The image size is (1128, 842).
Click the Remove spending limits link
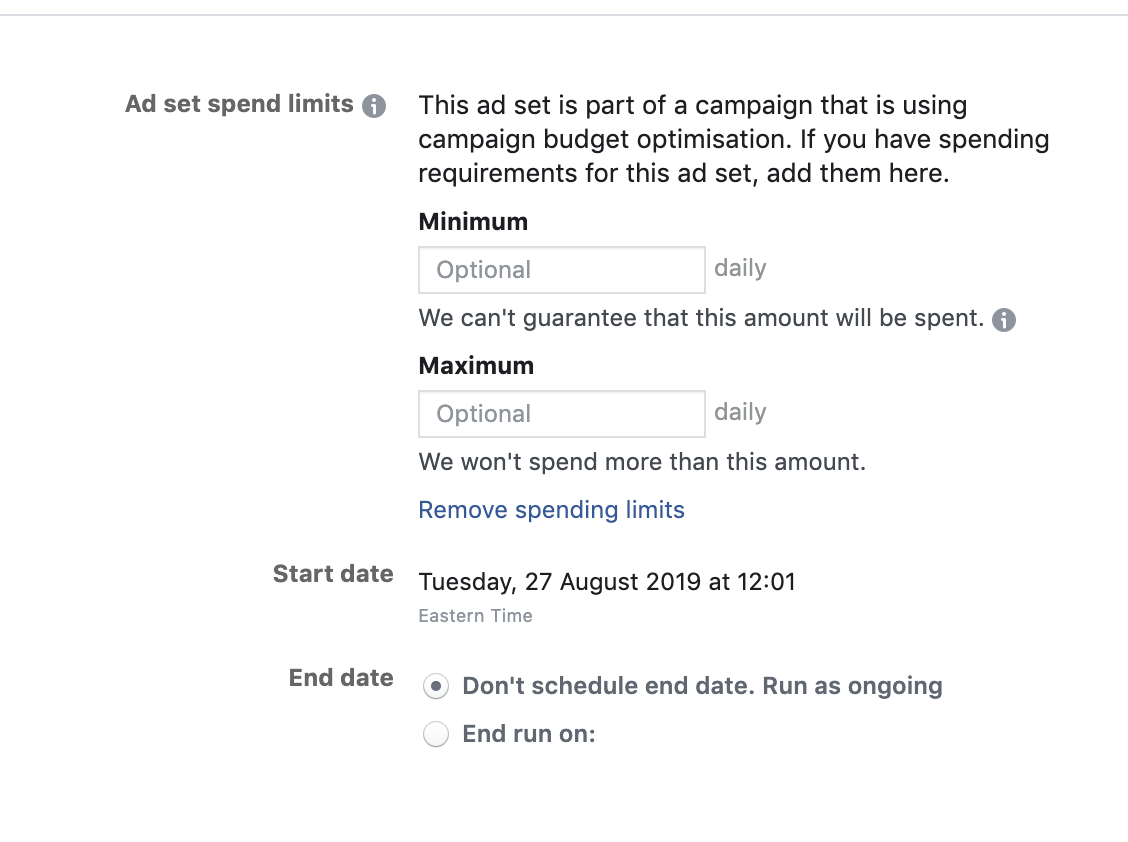(x=552, y=510)
